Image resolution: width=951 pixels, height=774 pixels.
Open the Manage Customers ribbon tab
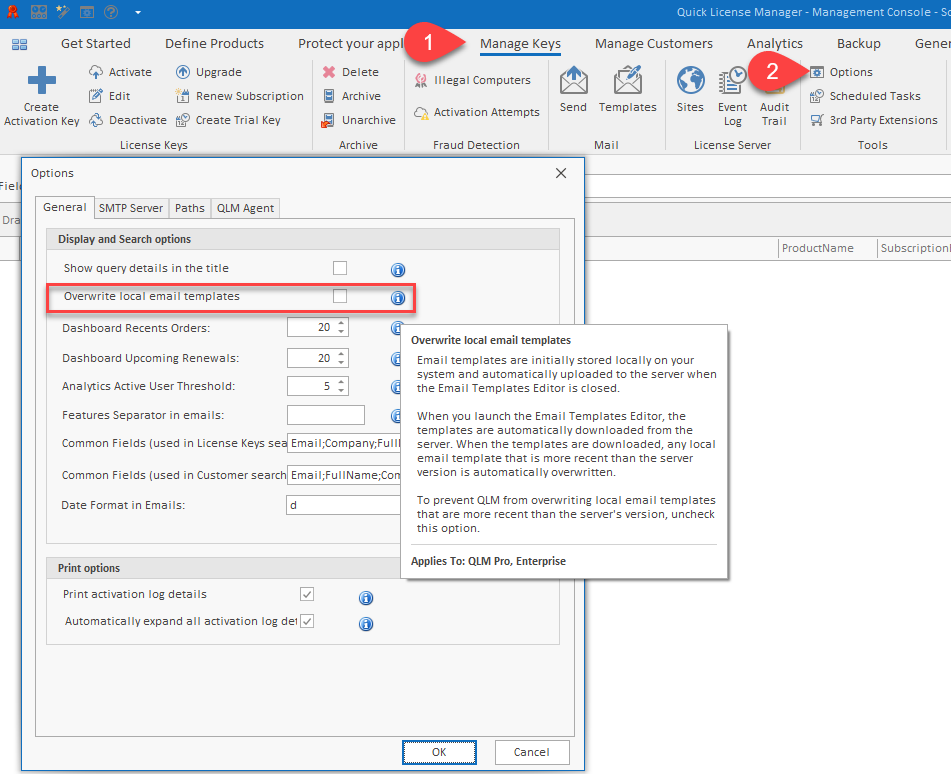[x=654, y=44]
